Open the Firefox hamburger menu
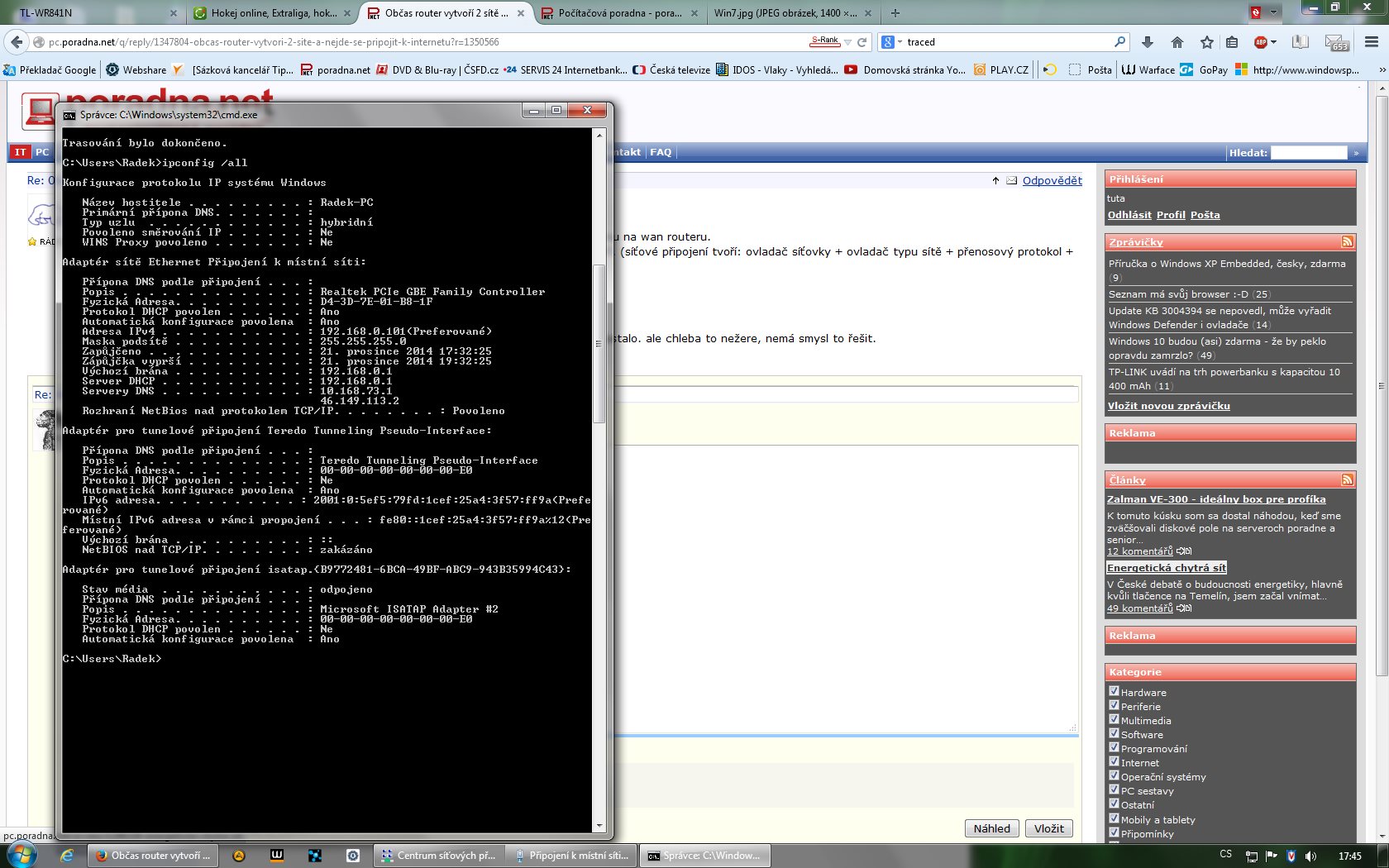This screenshot has width=1389, height=868. click(1372, 42)
